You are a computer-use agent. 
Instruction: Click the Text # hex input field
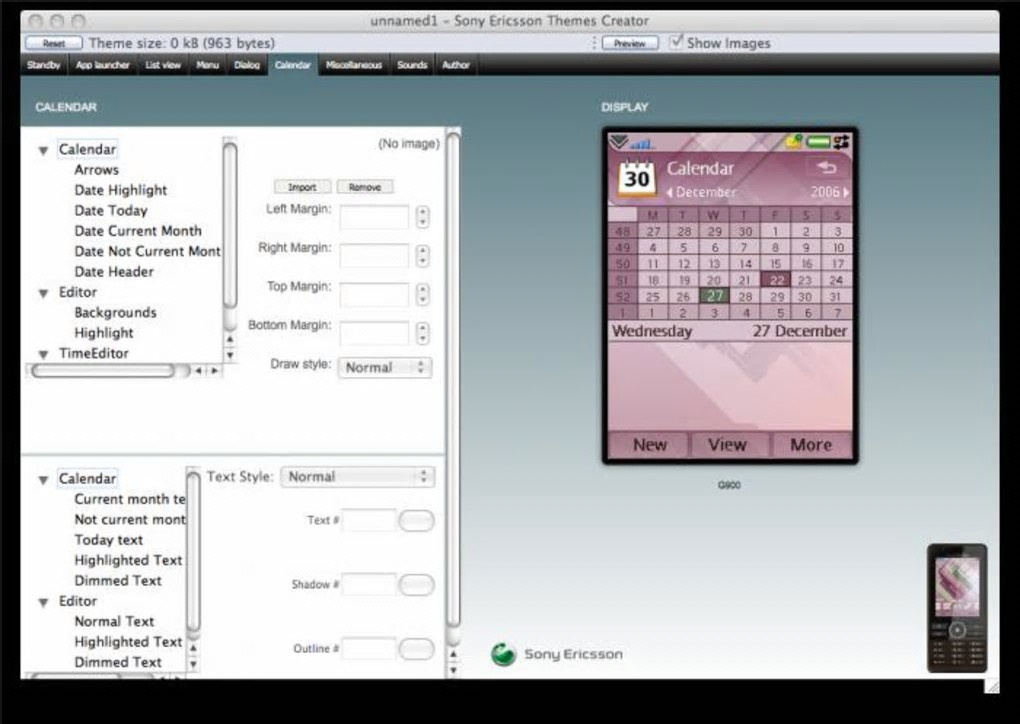tap(369, 520)
